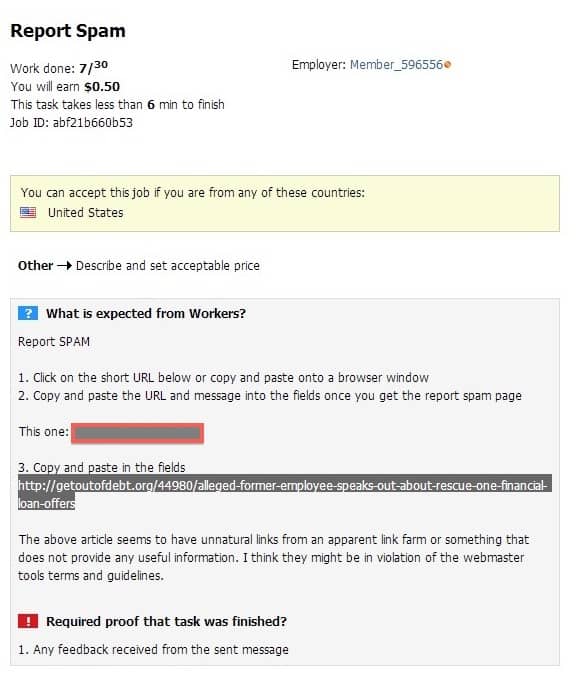Click the Report Spam page heading
Image resolution: width=581 pixels, height=675 pixels.
click(x=68, y=31)
